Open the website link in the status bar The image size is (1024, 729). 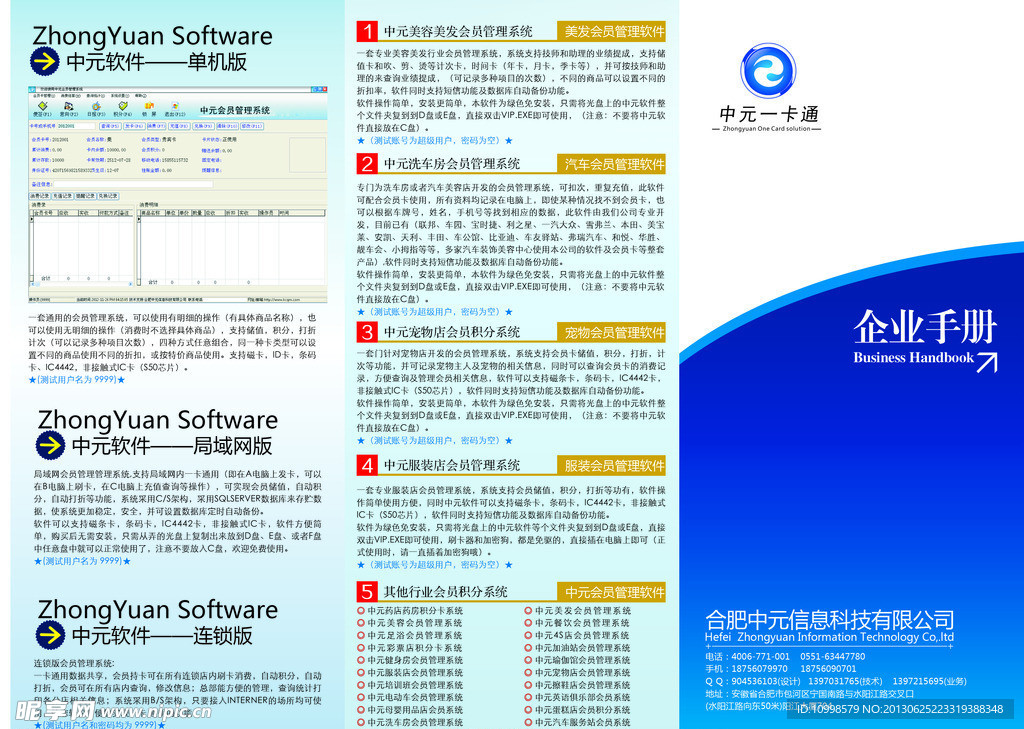pos(283,298)
